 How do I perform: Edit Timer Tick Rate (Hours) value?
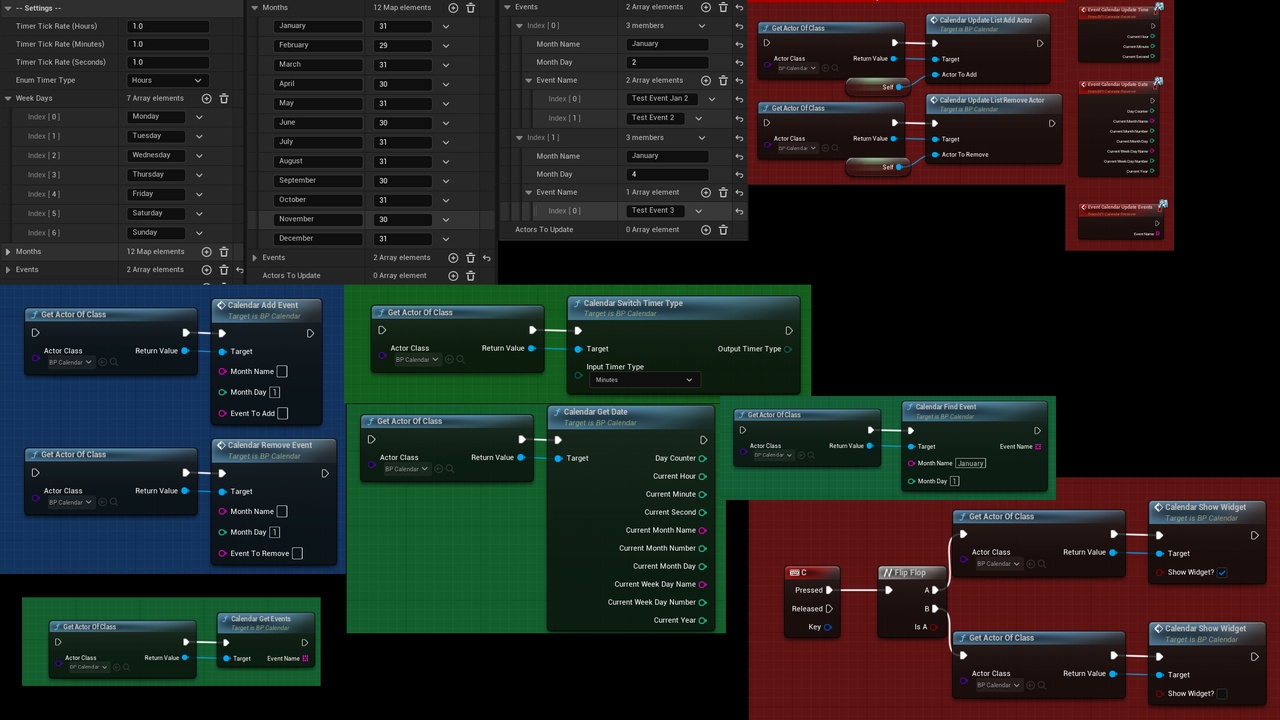pyautogui.click(x=168, y=26)
